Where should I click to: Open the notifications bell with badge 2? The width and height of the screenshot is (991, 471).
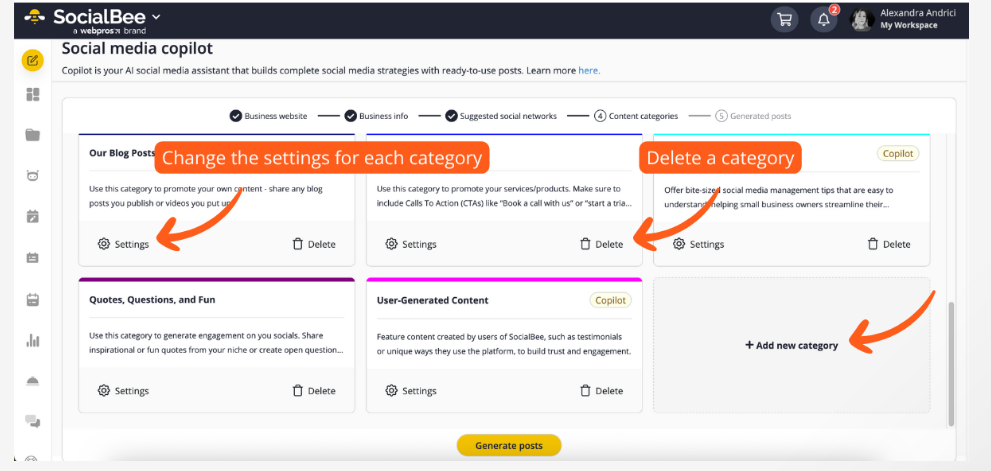824,20
